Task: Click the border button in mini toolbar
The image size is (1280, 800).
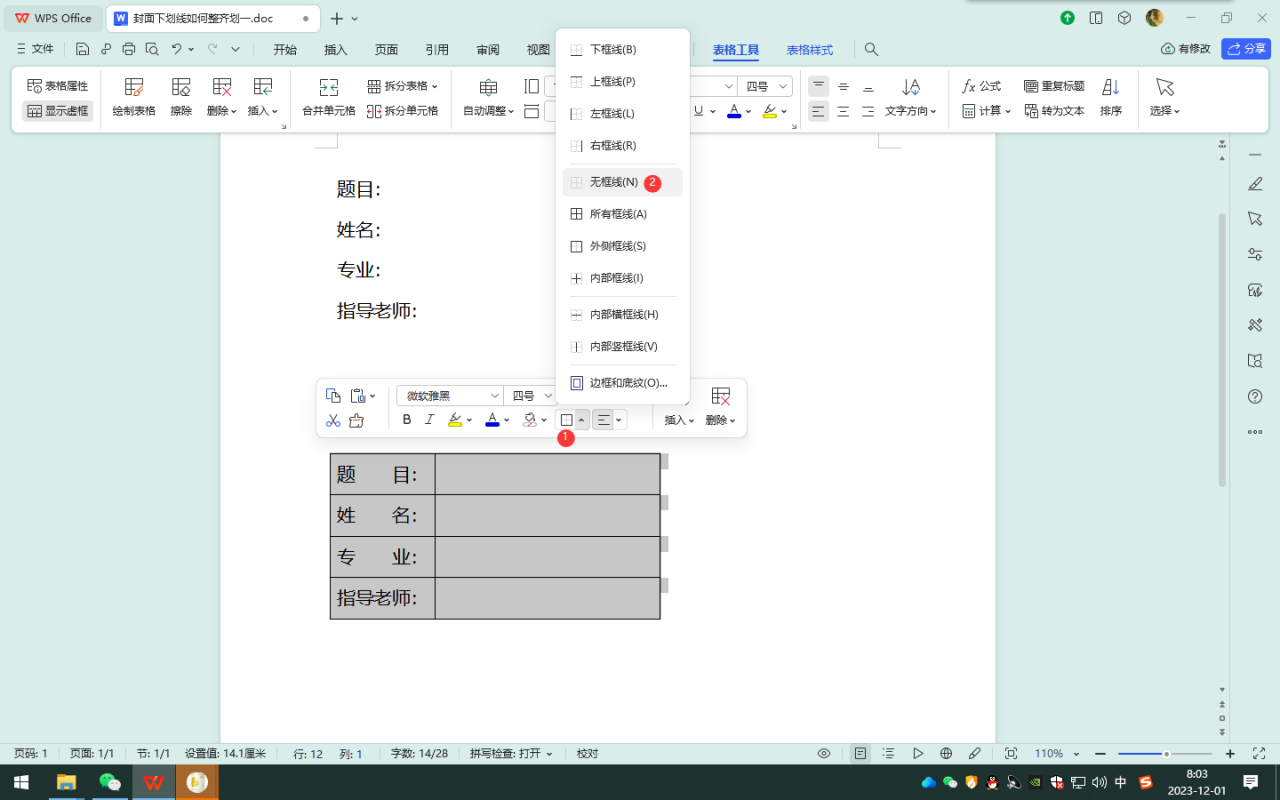Action: point(566,420)
